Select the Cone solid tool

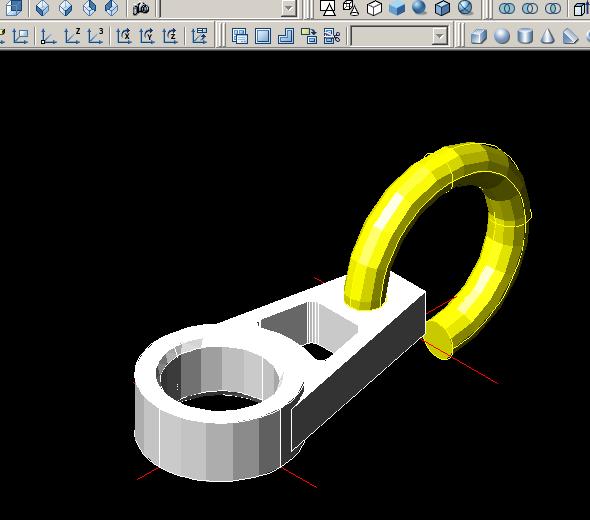(547, 36)
